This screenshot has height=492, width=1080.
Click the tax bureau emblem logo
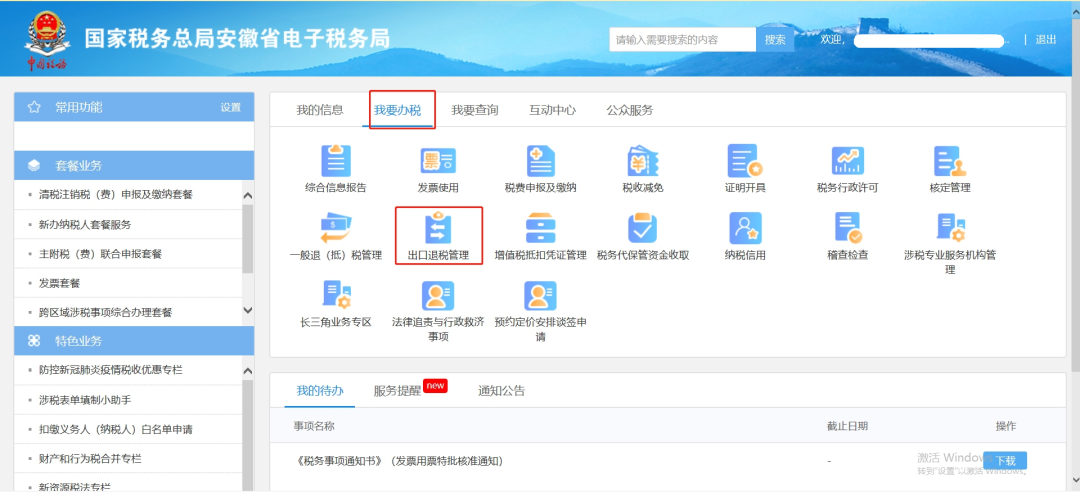(47, 39)
